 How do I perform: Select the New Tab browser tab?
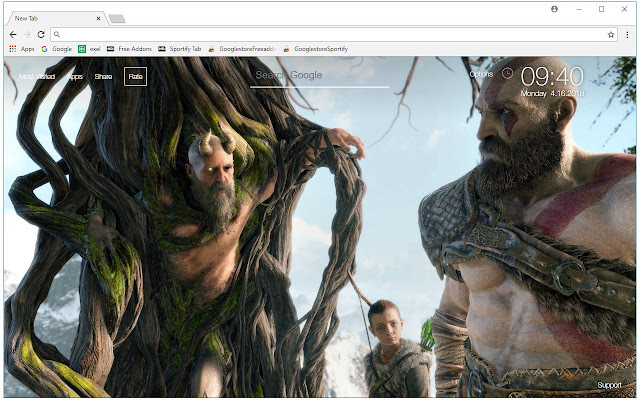[56, 18]
